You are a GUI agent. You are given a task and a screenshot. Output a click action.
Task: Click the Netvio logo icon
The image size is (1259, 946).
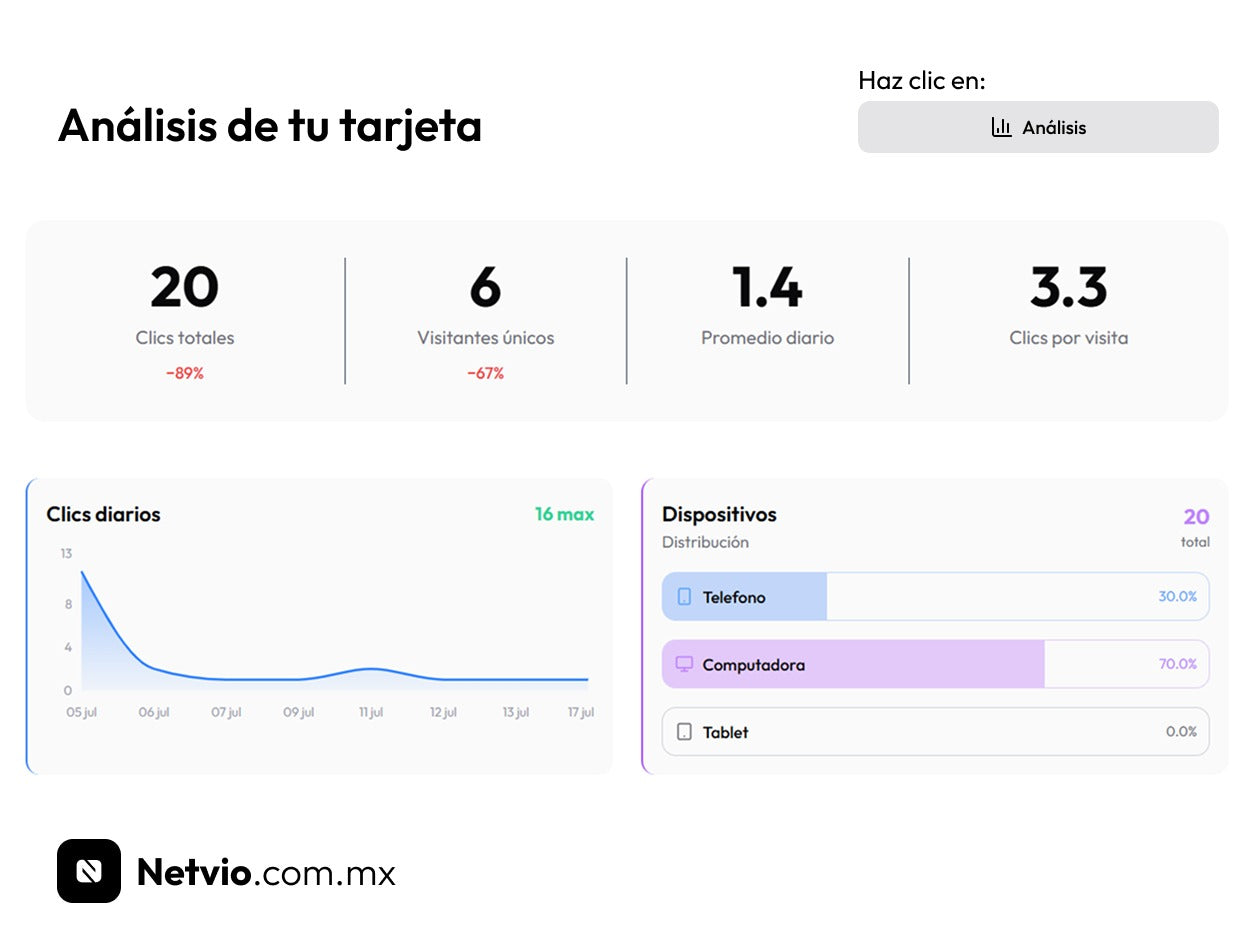[89, 871]
